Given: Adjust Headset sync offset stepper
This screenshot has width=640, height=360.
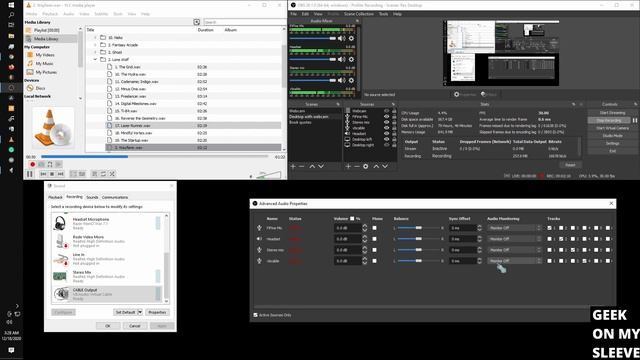Looking at the screenshot, I should click(x=480, y=239).
